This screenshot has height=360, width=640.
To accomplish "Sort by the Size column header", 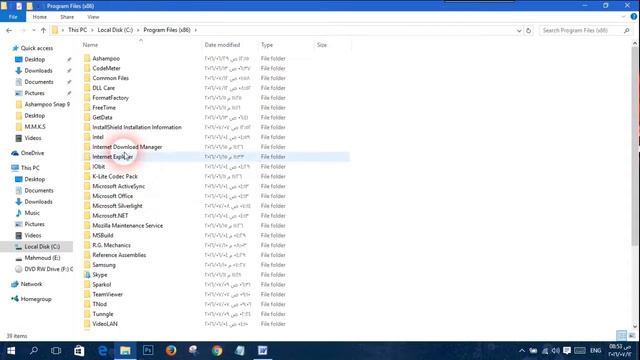I will point(322,45).
